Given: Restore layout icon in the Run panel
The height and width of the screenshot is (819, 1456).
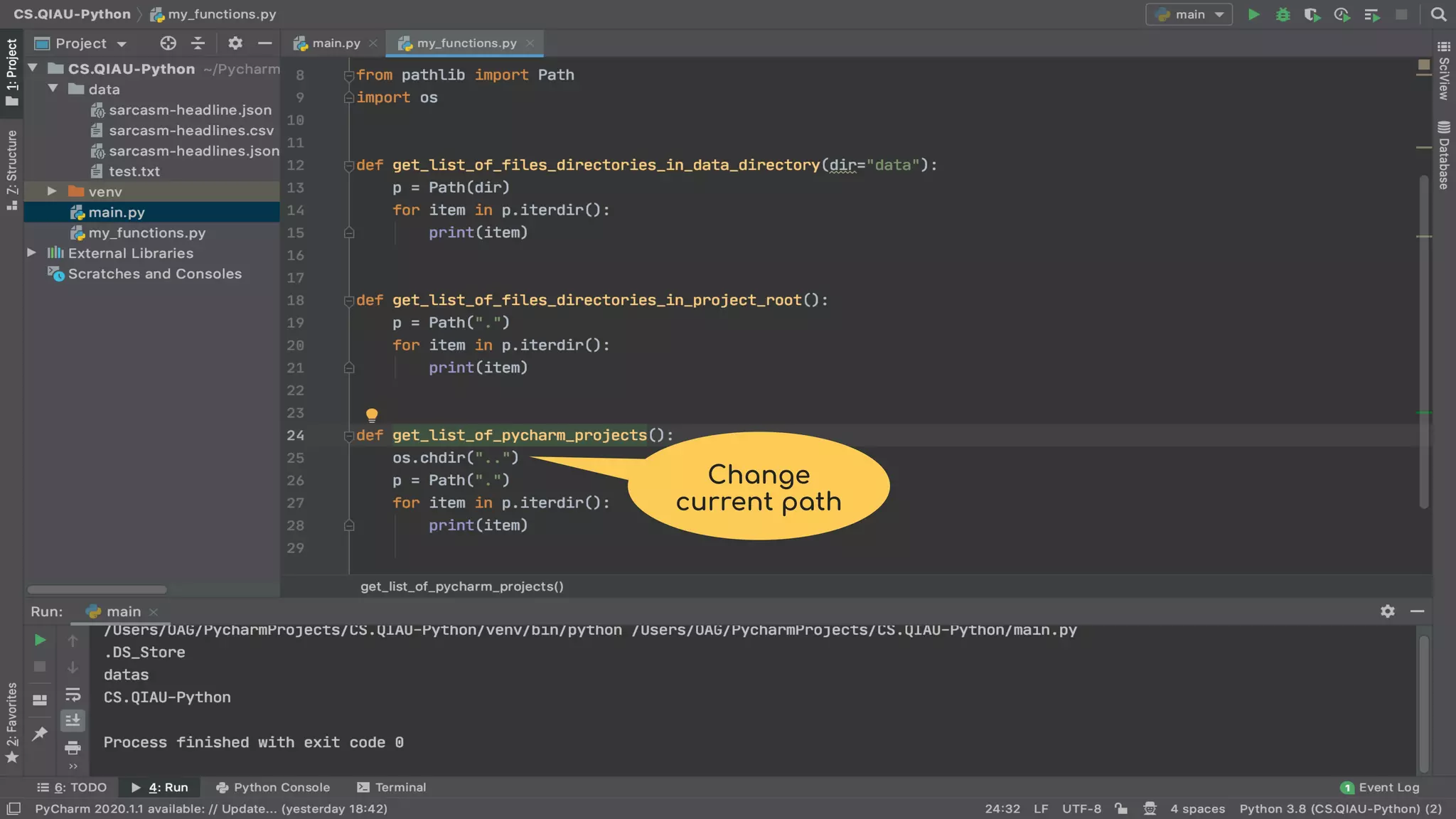Looking at the screenshot, I should pos(40,700).
